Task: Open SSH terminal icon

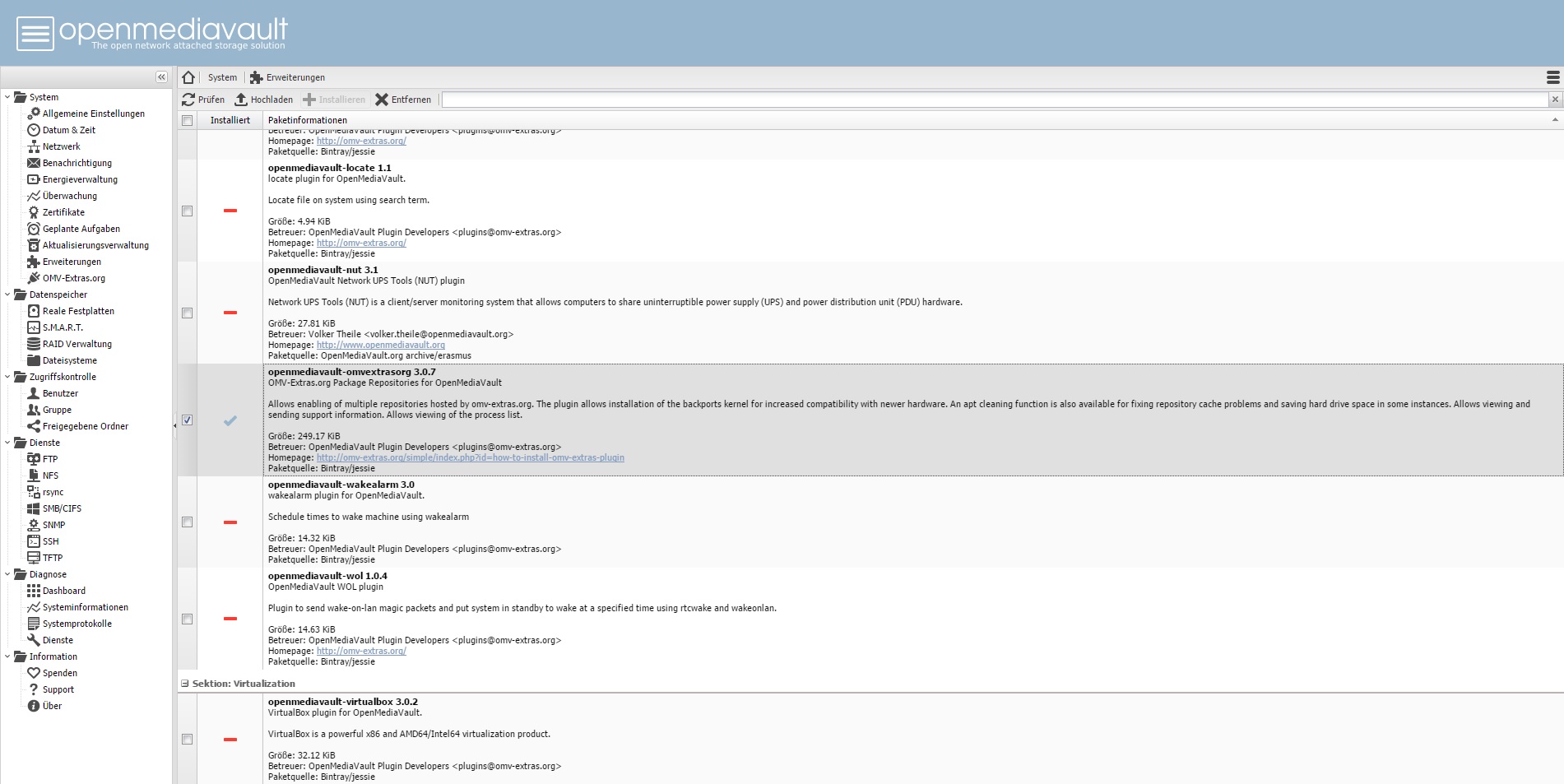Action: coord(34,541)
